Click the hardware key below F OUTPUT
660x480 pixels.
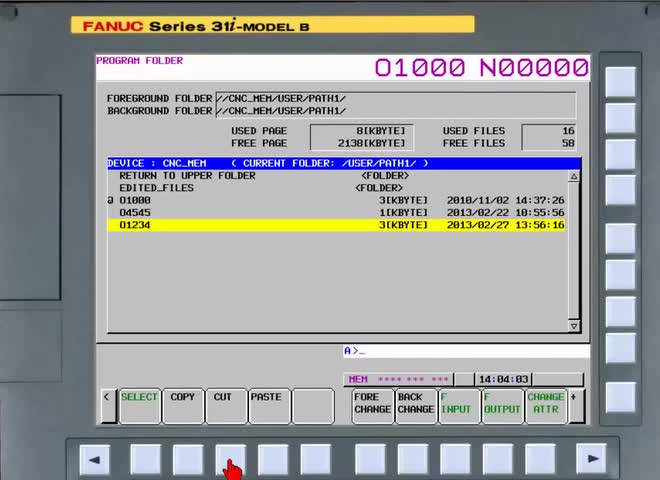(x=498, y=459)
